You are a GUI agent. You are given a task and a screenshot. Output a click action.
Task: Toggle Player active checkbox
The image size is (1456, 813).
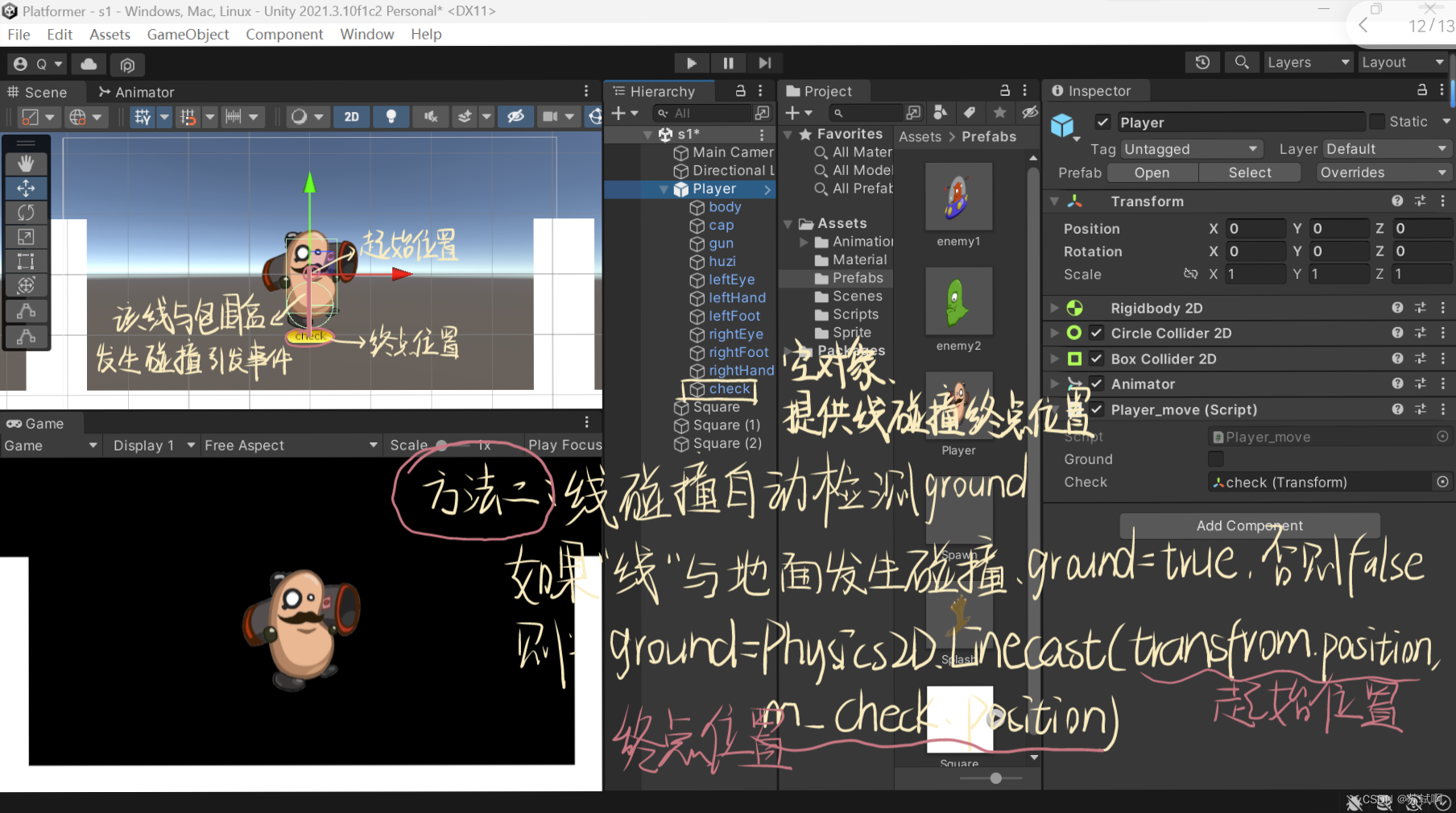click(x=1102, y=122)
